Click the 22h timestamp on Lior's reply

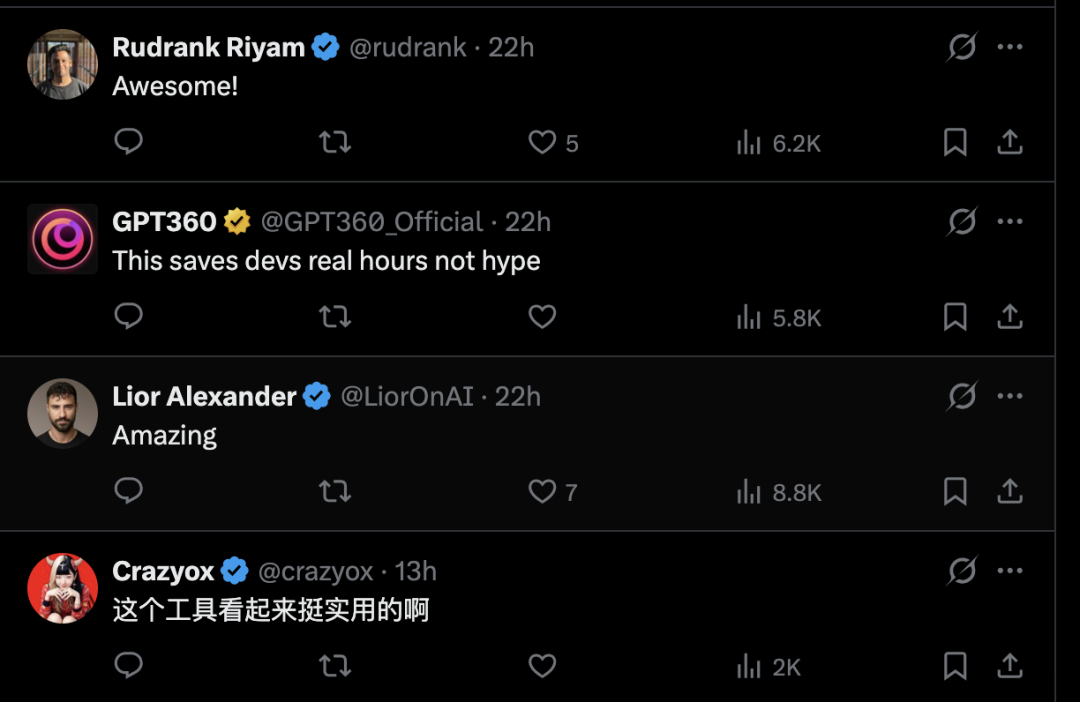click(x=517, y=396)
